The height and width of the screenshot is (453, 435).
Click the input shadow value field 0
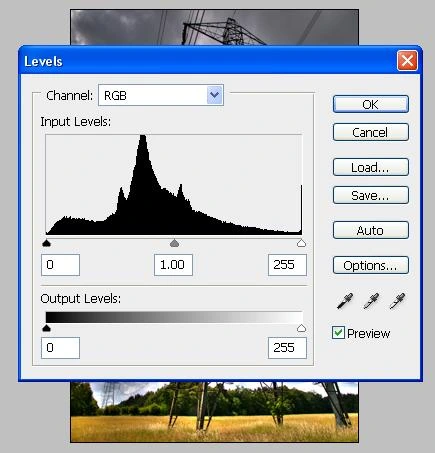(x=60, y=265)
